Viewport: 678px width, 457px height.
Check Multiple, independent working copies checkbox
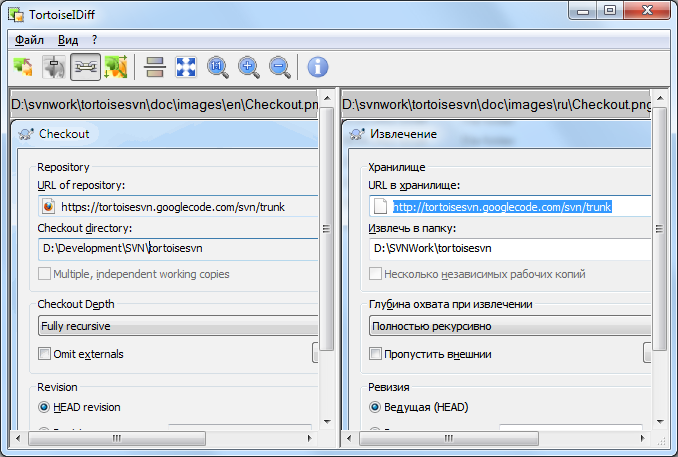coord(44,274)
